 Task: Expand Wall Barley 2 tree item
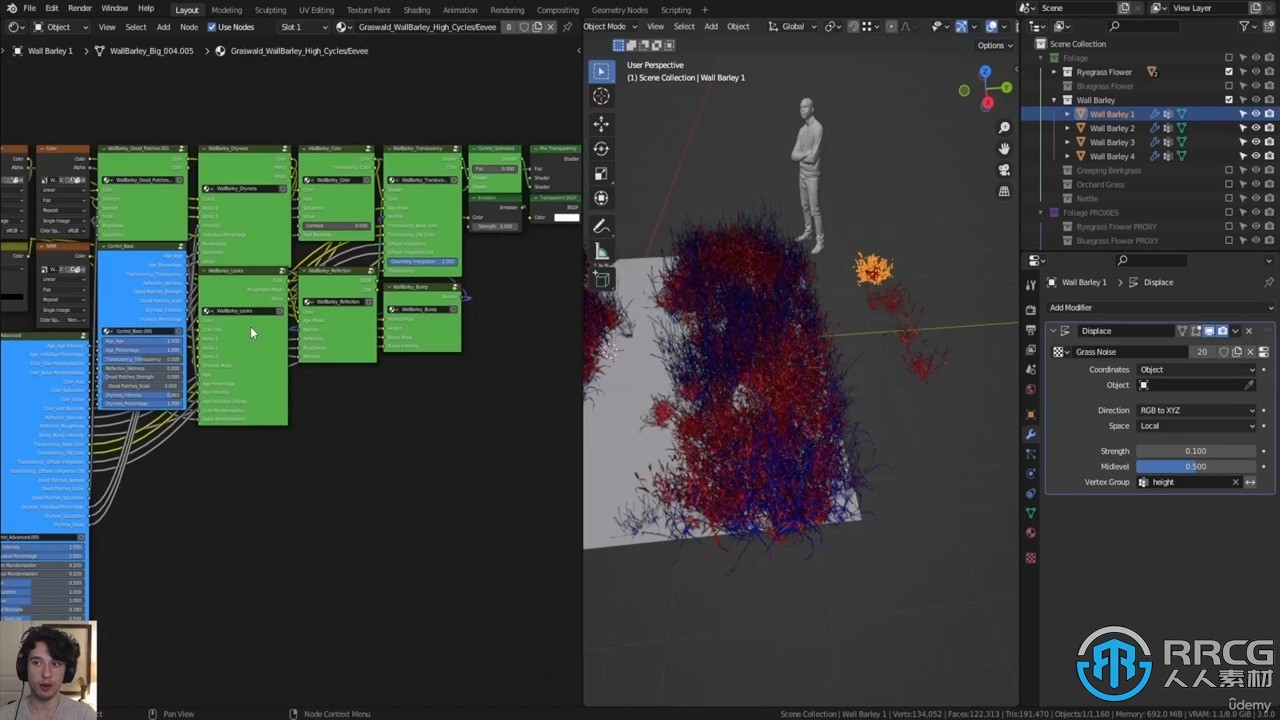1067,128
